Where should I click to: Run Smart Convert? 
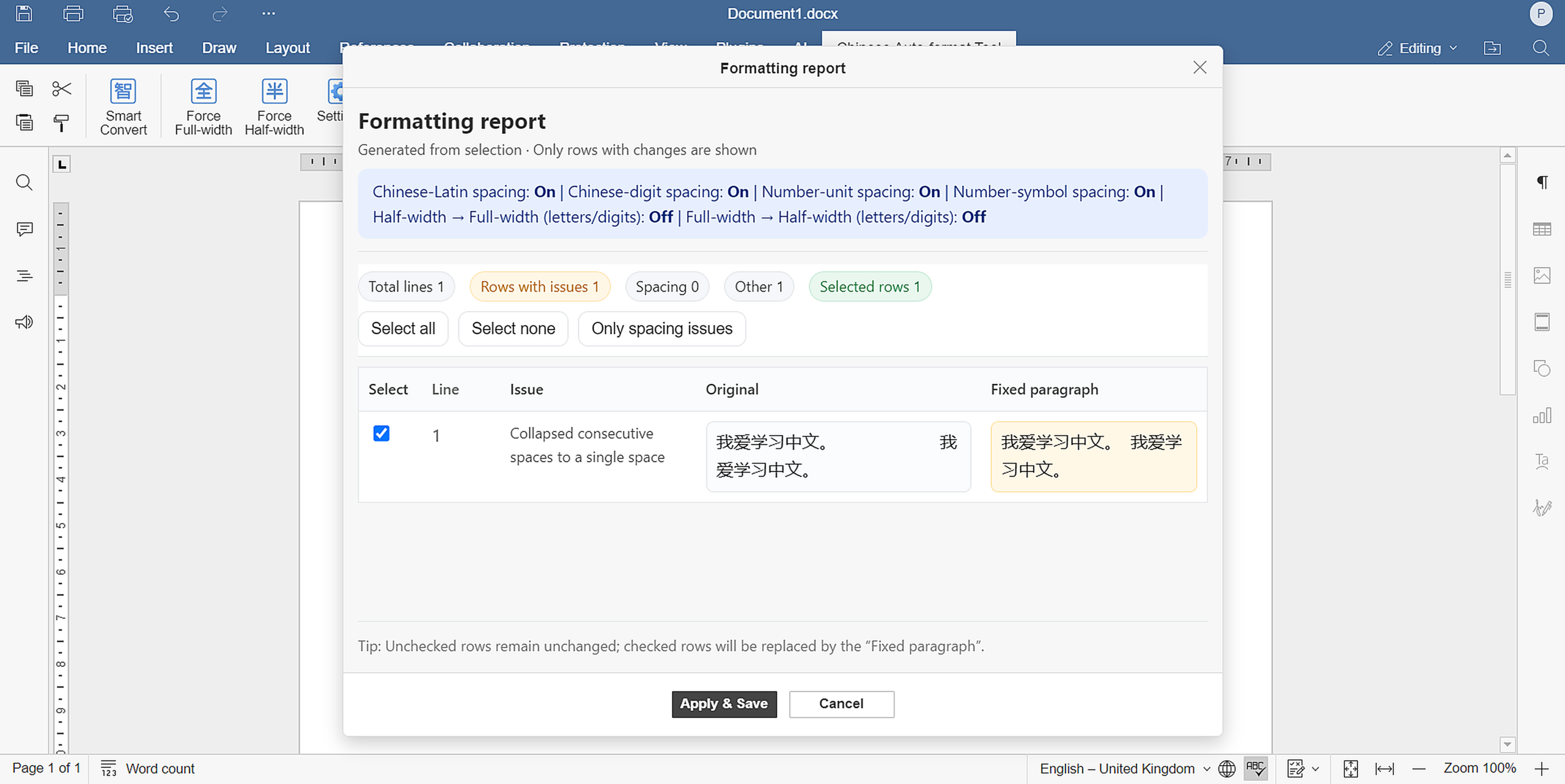point(123,107)
